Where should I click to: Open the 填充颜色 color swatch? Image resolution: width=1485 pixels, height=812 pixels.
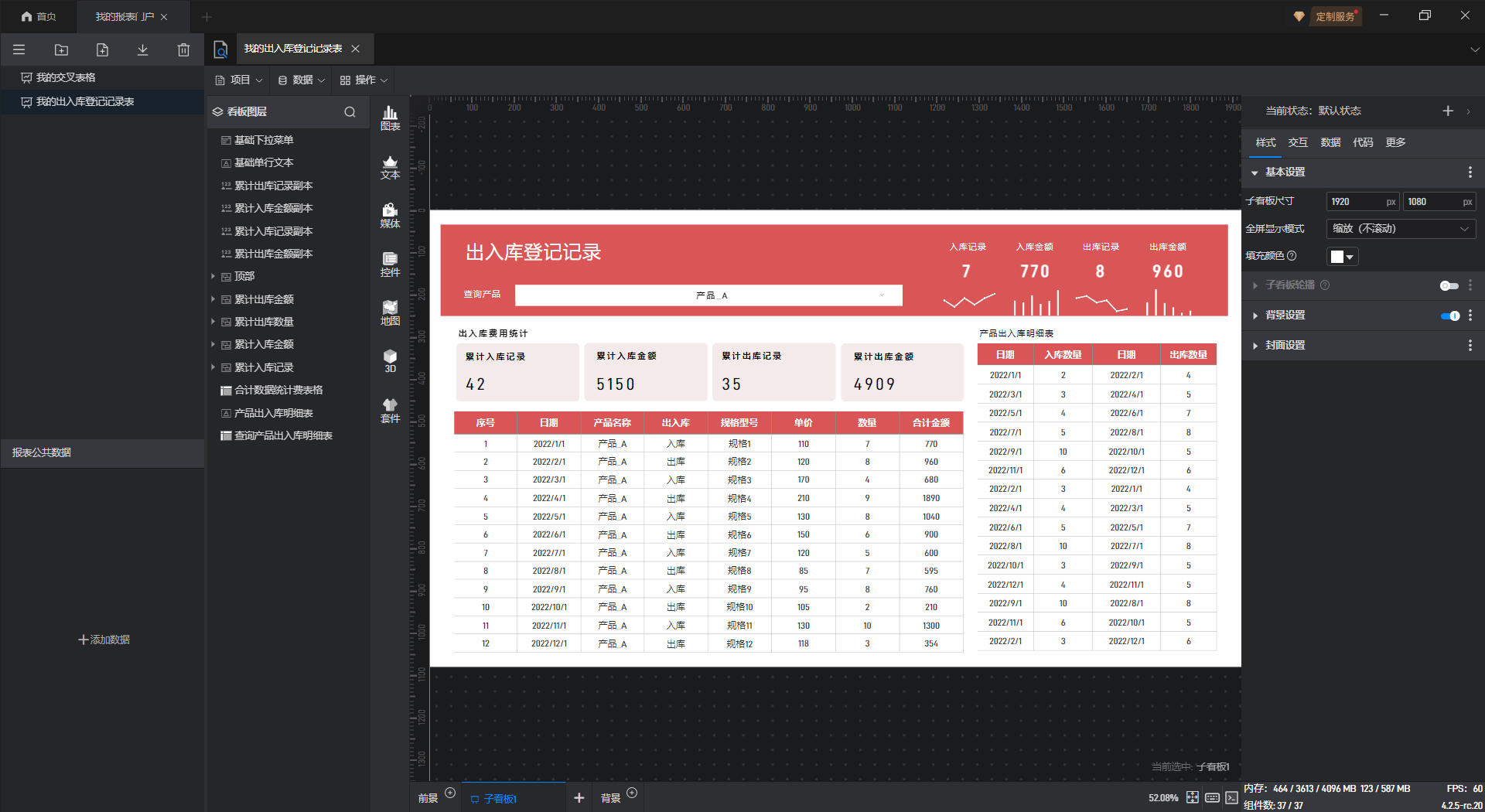1341,257
